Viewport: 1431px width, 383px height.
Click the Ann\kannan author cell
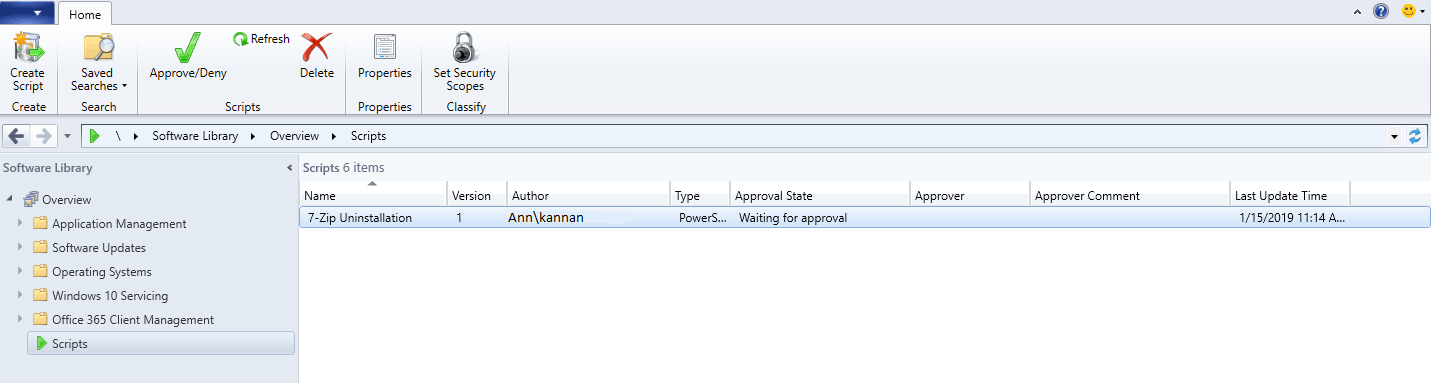point(546,217)
